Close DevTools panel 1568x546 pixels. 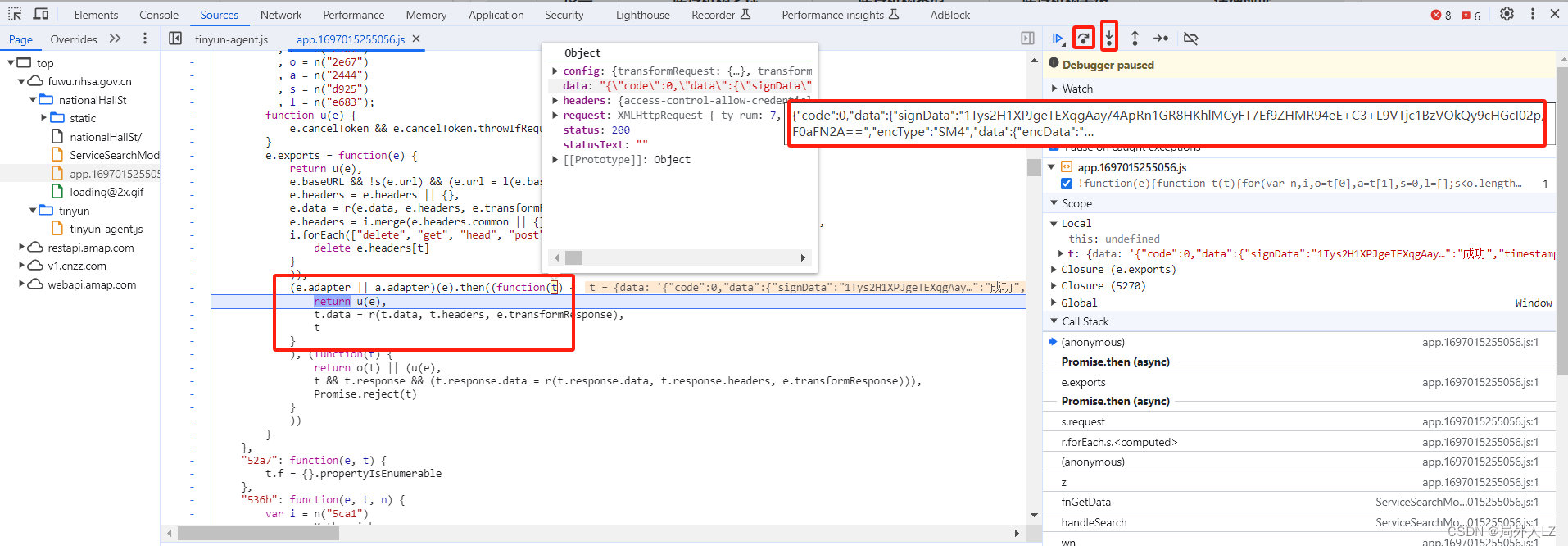1555,14
